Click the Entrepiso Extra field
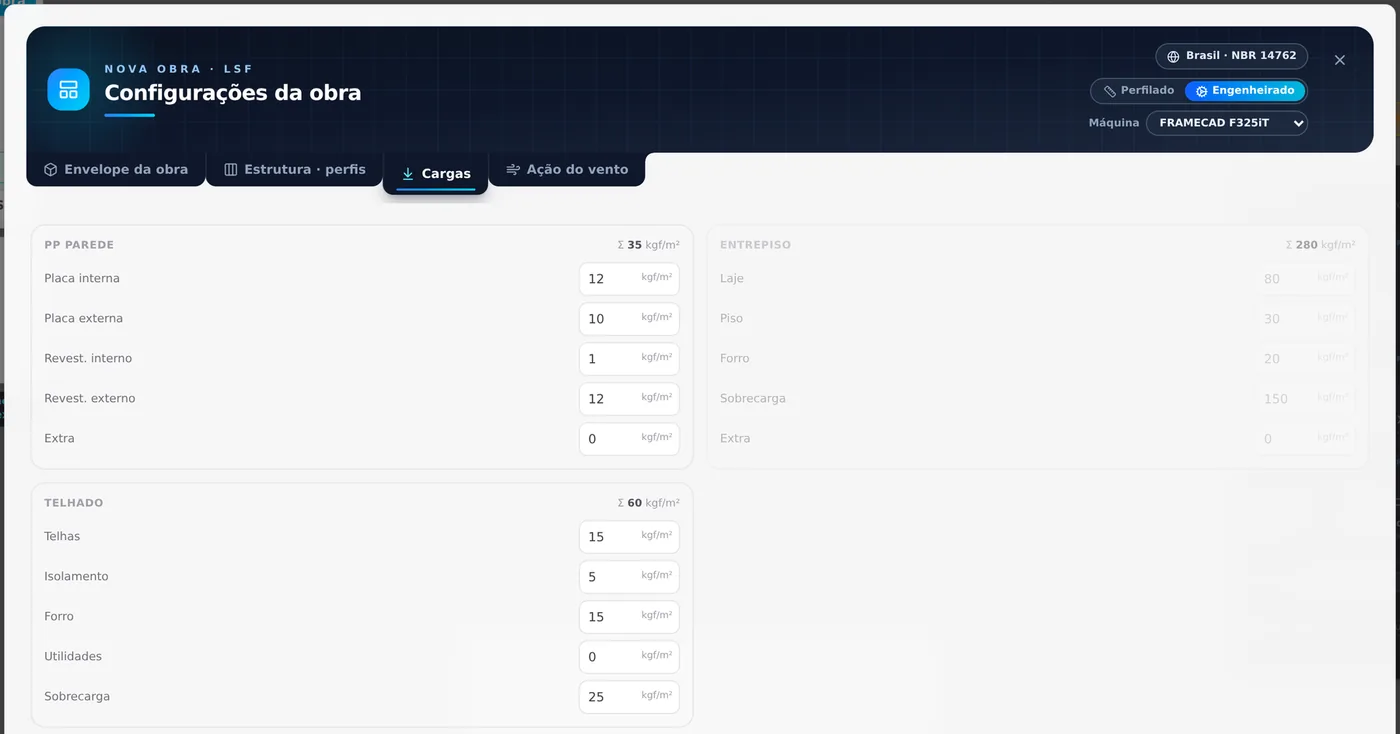The height and width of the screenshot is (734, 1400). click(x=1305, y=439)
